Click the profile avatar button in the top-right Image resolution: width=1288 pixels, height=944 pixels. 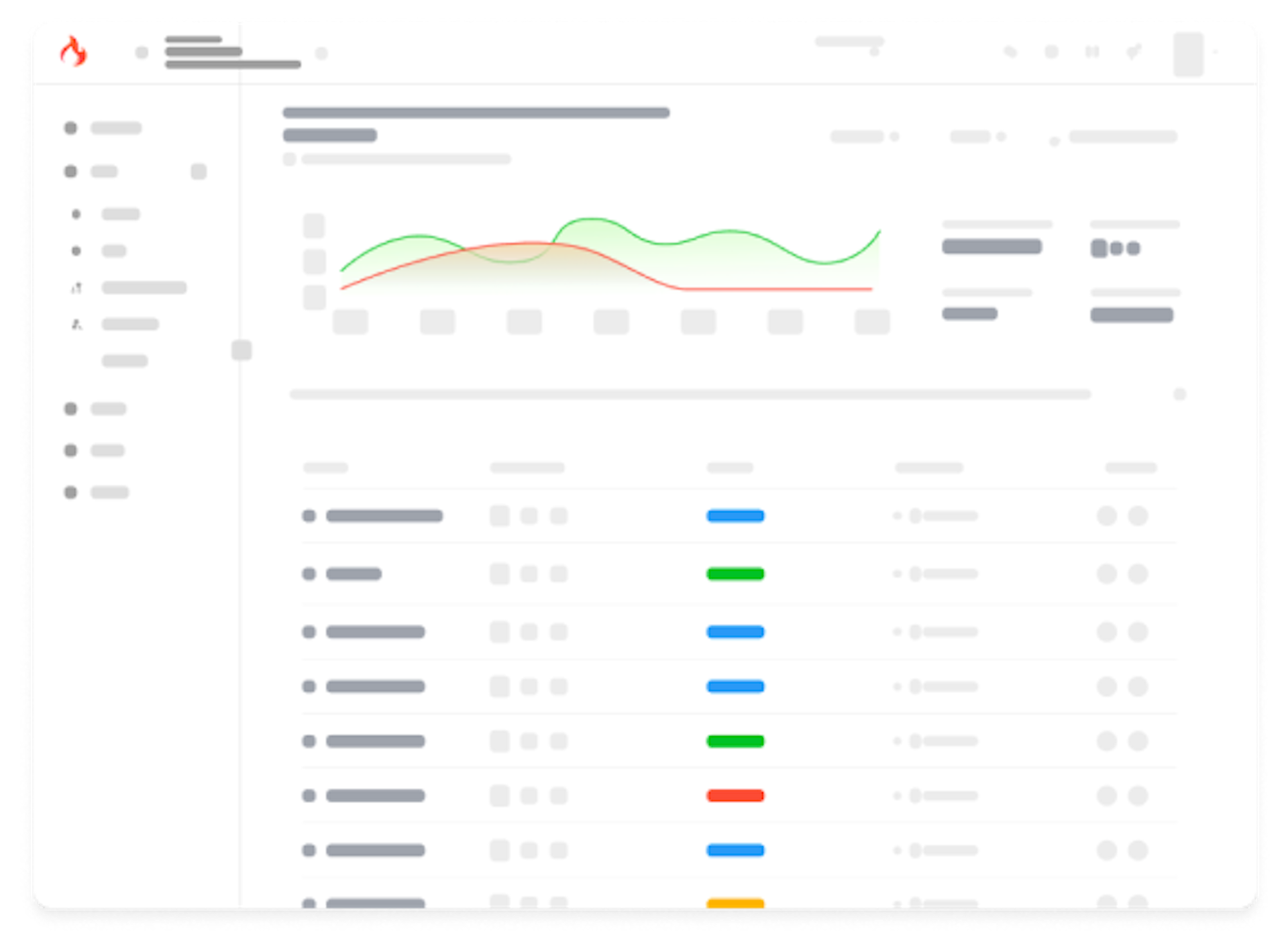[x=1189, y=54]
